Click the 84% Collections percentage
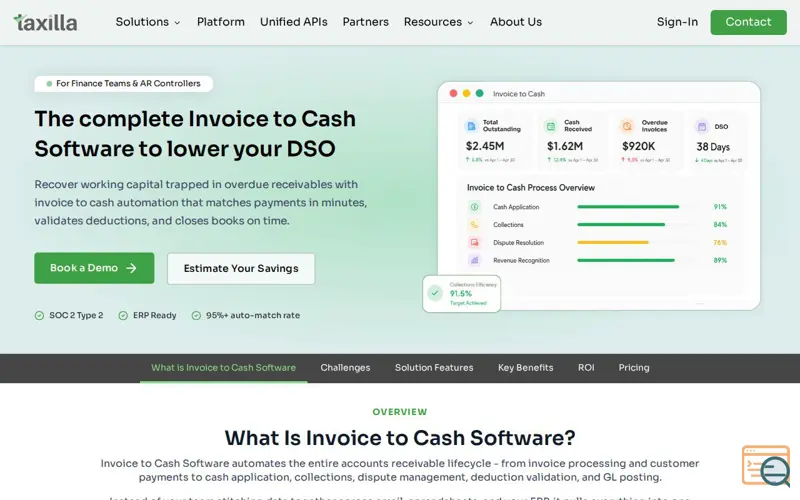The image size is (800, 500). tap(720, 224)
